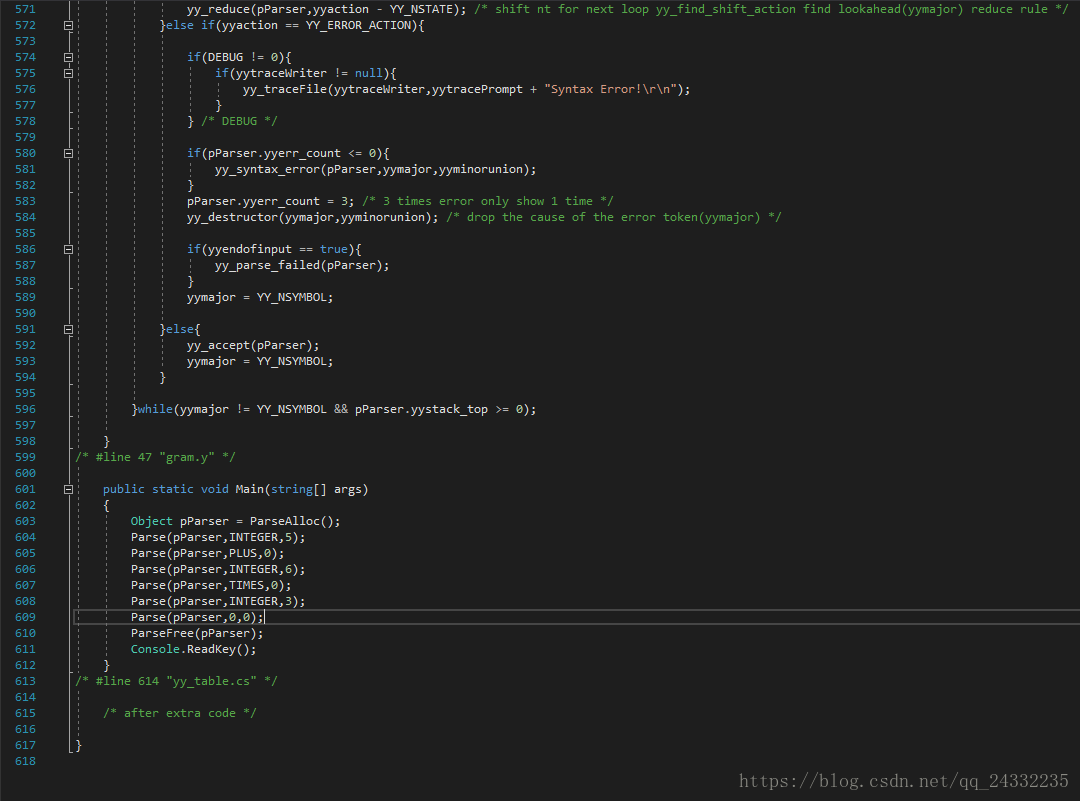Viewport: 1080px width, 801px height.
Task: Click line number 609 in the gutter
Action: click(25, 617)
